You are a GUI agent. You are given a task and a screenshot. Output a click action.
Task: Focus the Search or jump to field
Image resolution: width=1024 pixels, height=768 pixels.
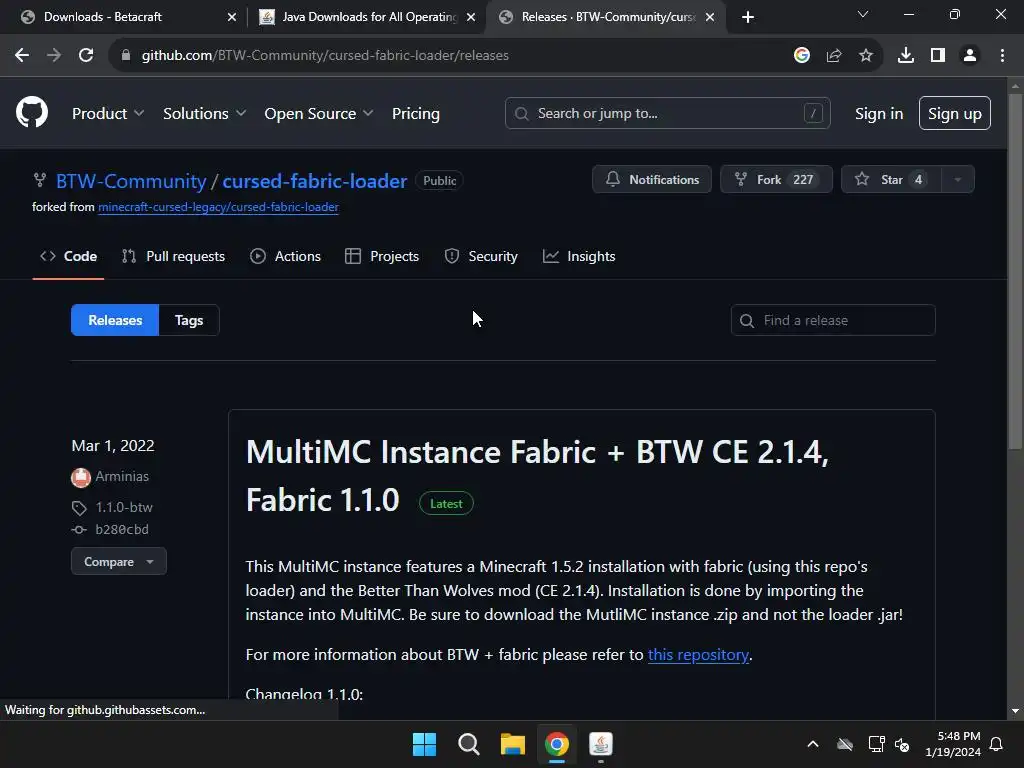[667, 113]
